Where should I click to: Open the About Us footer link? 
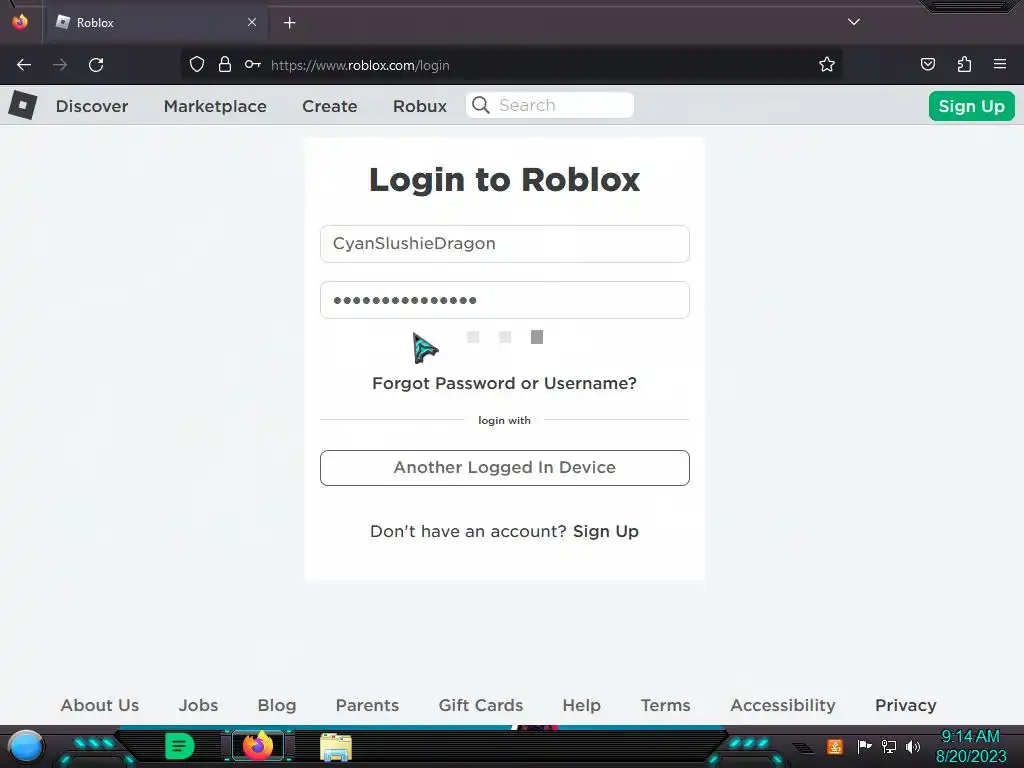(x=100, y=705)
